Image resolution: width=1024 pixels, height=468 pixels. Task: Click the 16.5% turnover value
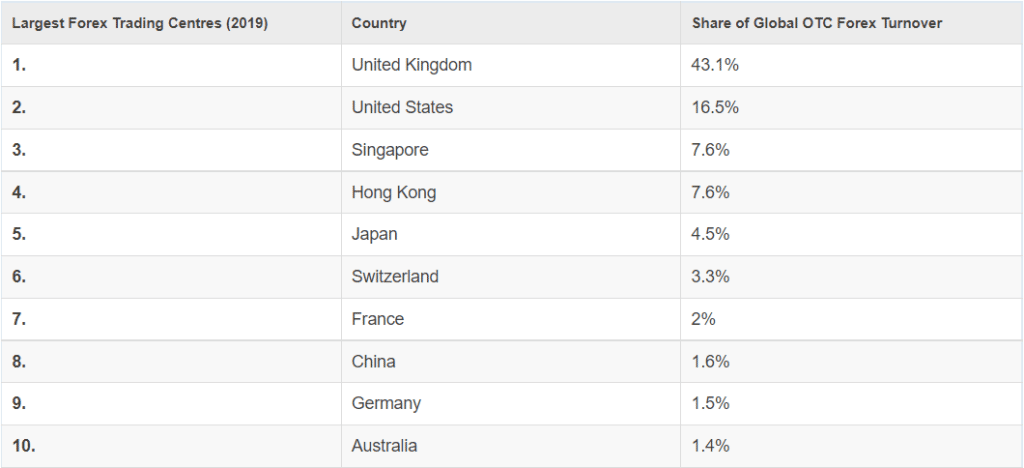coord(715,107)
